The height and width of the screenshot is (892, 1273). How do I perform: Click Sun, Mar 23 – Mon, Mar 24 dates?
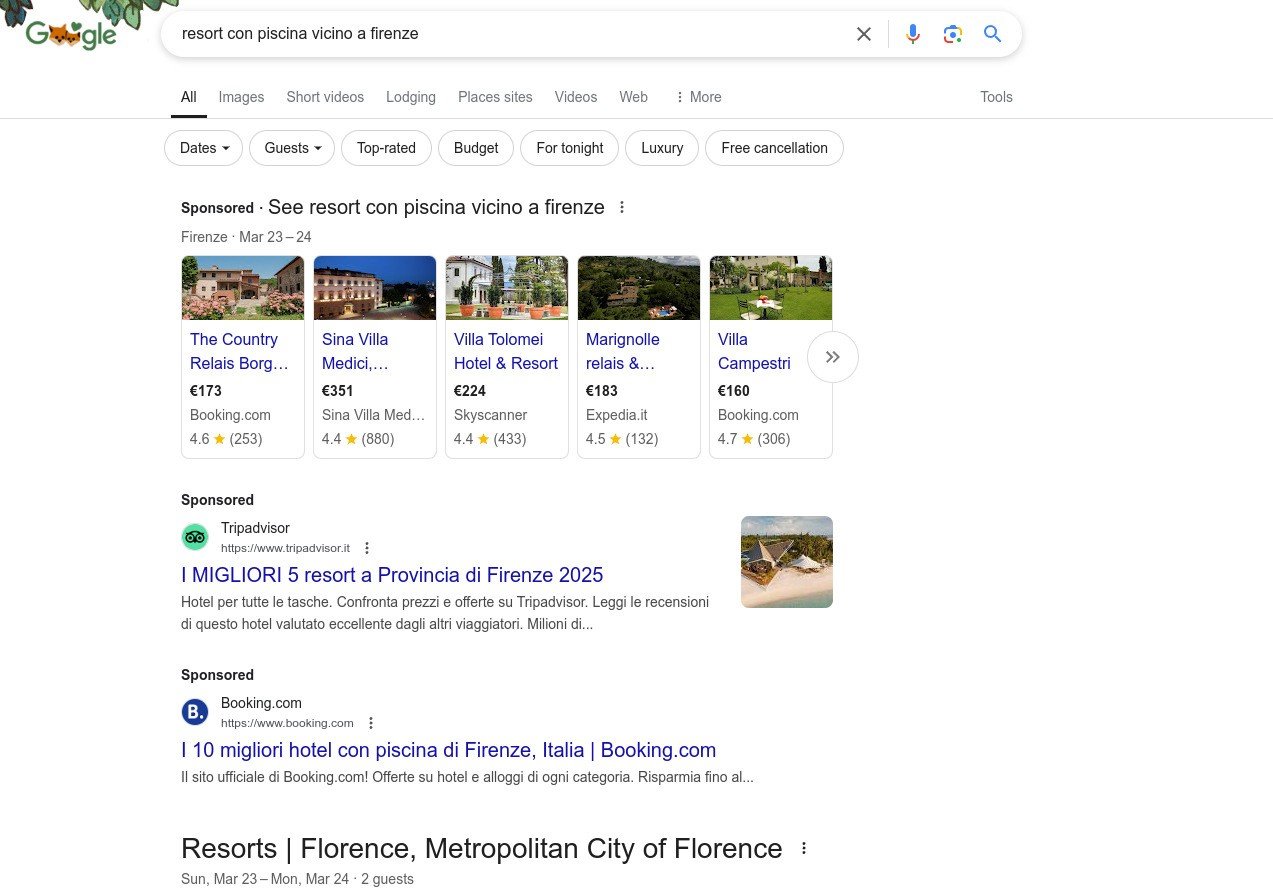tap(265, 879)
